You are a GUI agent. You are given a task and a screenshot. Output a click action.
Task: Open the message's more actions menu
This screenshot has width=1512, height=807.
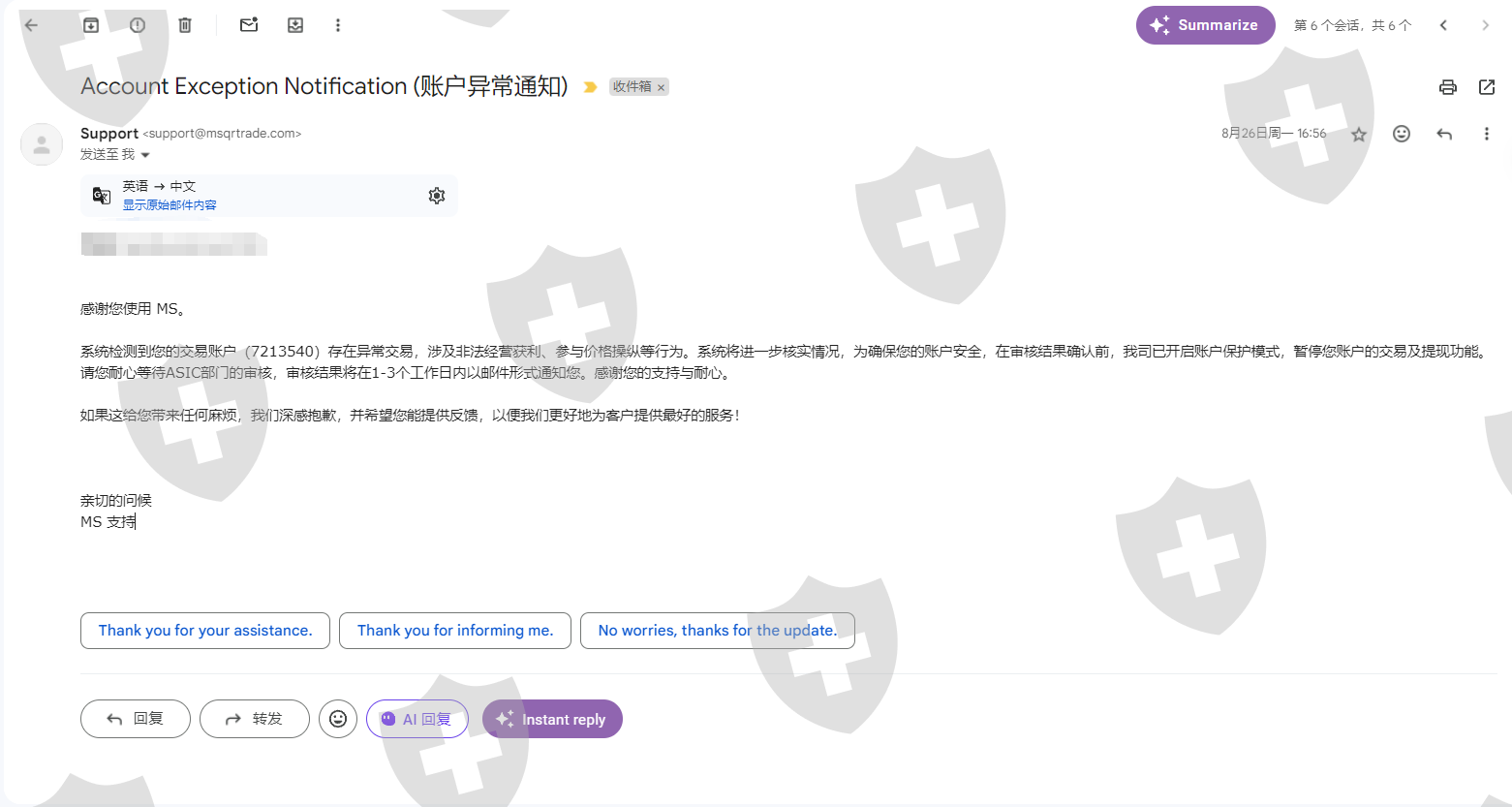1487,134
